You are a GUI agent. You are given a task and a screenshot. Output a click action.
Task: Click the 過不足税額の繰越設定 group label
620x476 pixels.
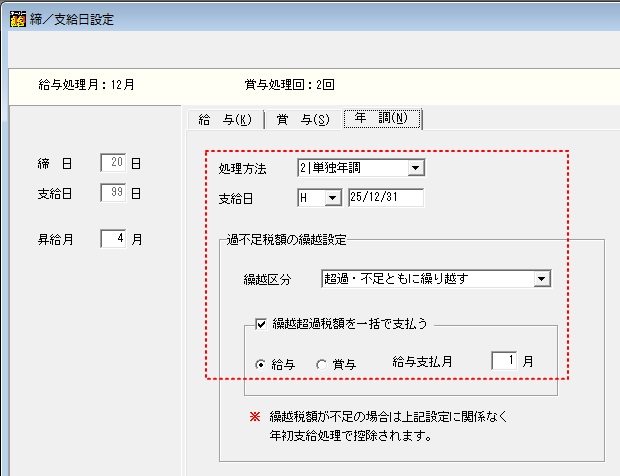coord(286,240)
